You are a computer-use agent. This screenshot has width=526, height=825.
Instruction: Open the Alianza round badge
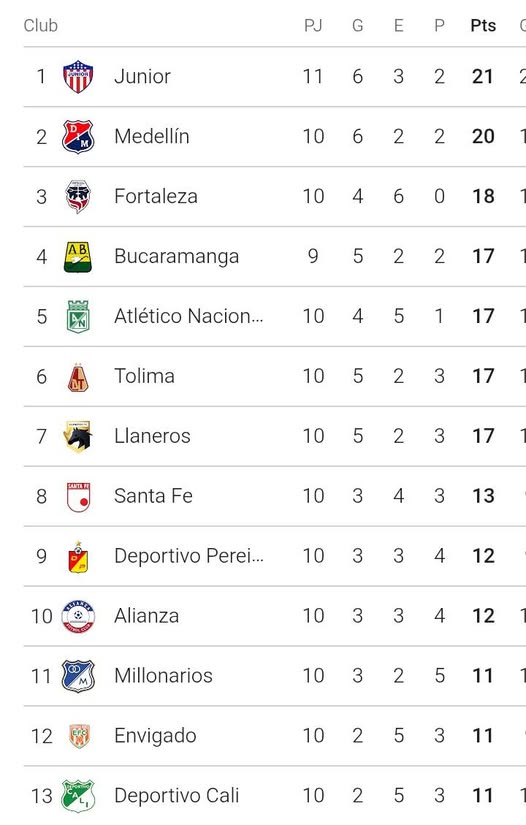tap(78, 616)
